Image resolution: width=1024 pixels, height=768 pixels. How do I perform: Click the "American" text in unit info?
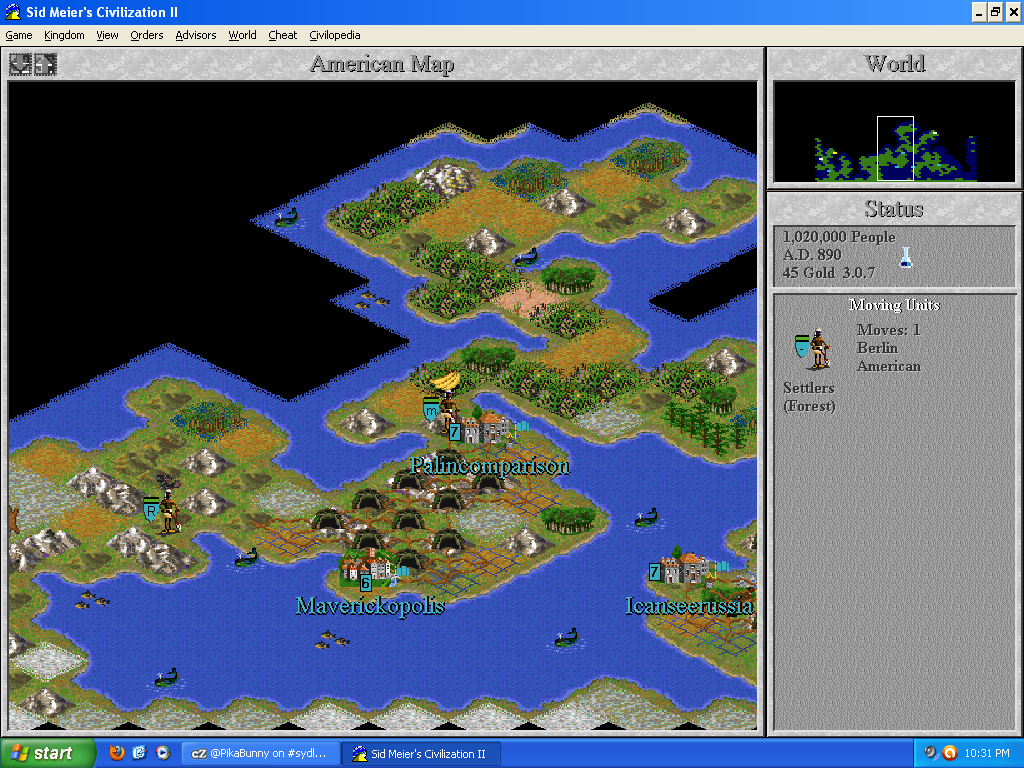point(889,366)
